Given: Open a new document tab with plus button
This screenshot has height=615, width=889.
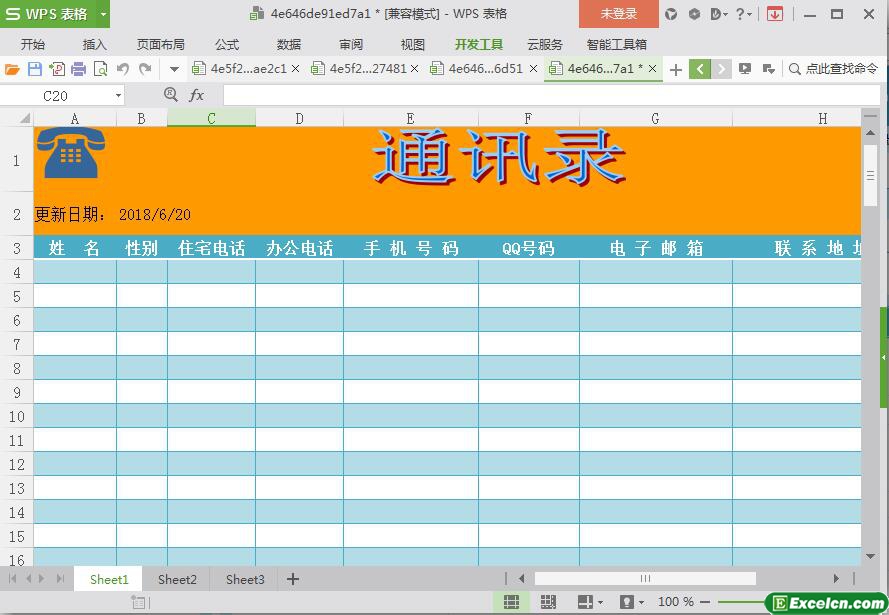Looking at the screenshot, I should pyautogui.click(x=676, y=69).
